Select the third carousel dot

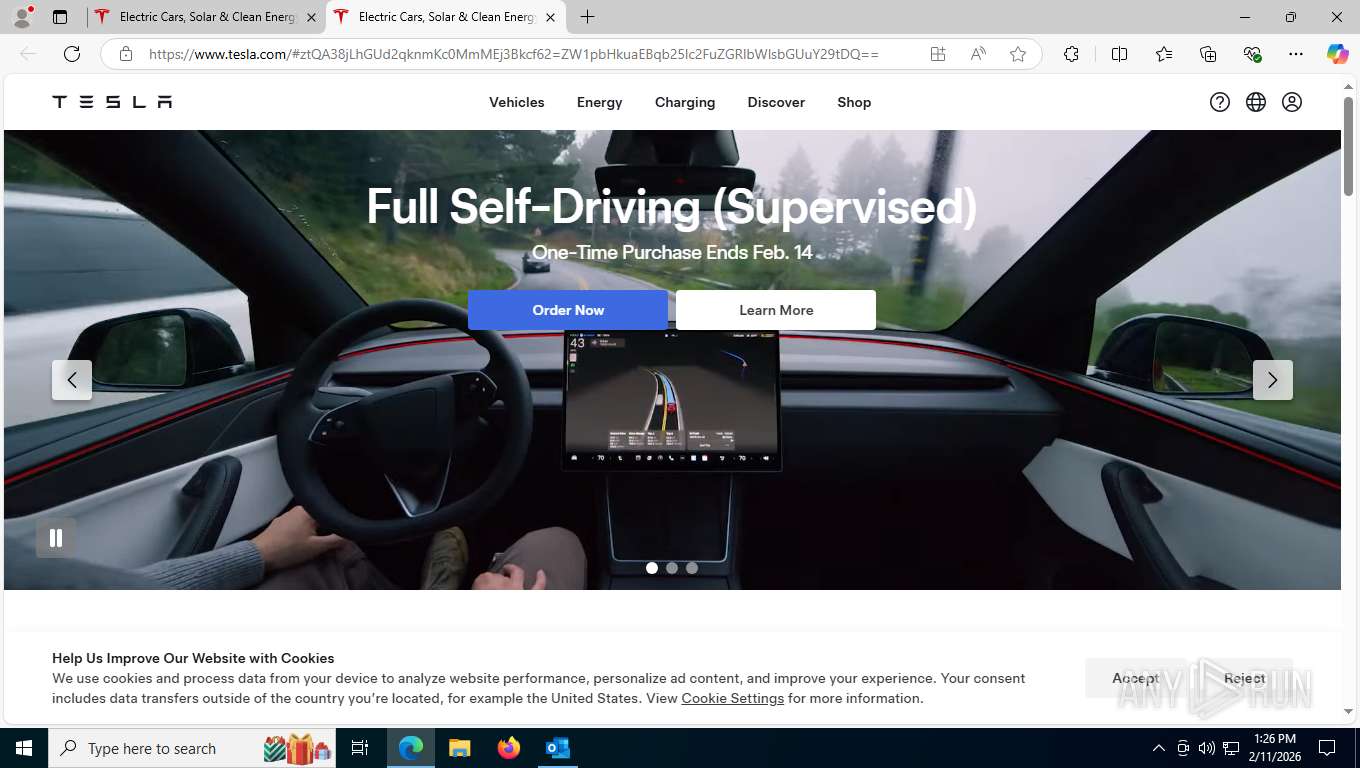692,568
